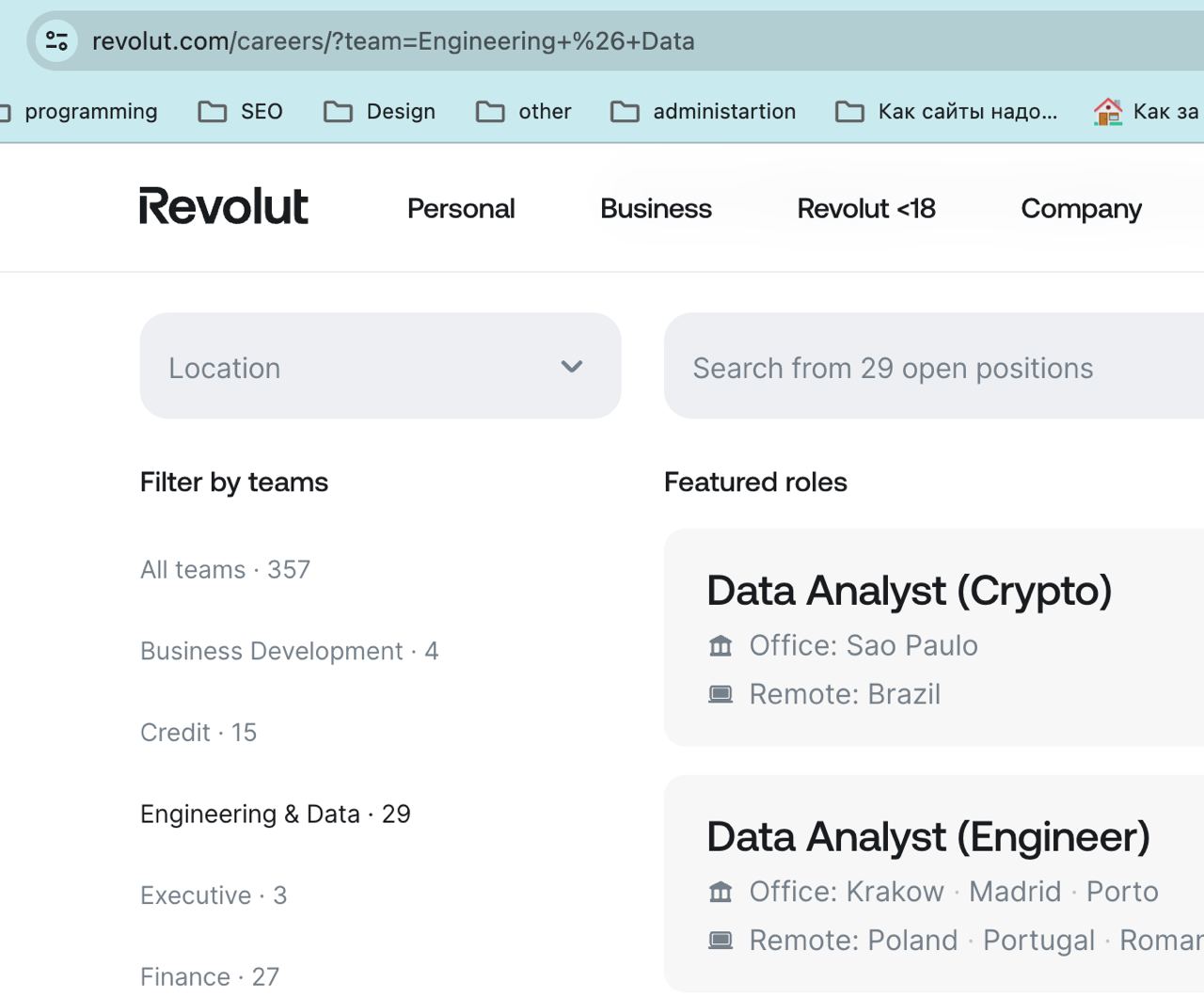The width and height of the screenshot is (1204, 997).
Task: Open the SEO bookmarks folder
Action: coord(241,111)
